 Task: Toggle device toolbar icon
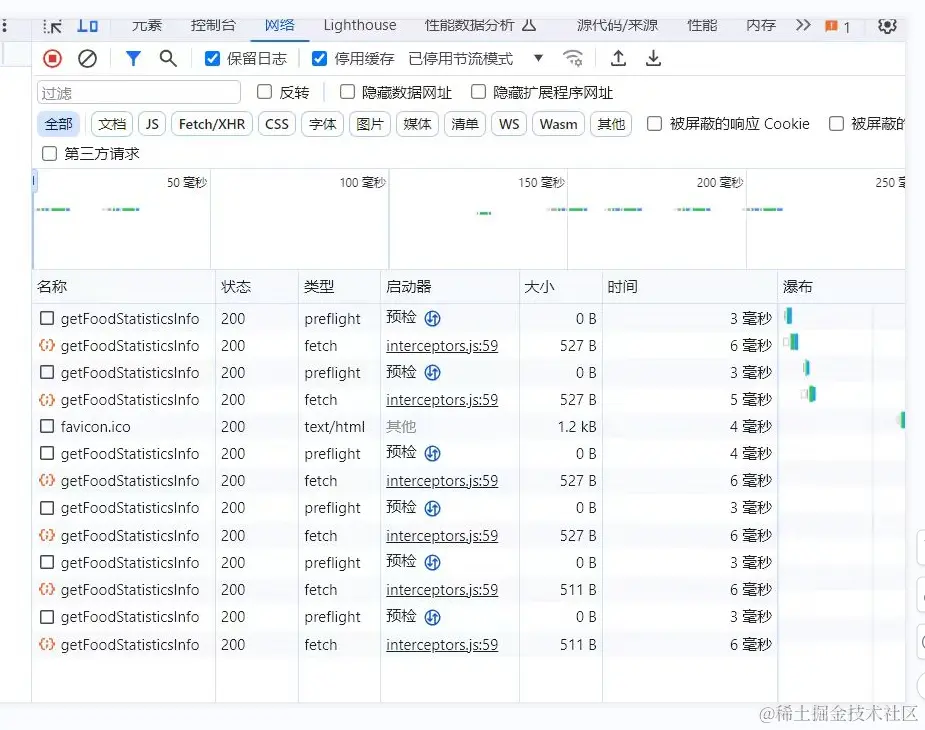pyautogui.click(x=87, y=25)
